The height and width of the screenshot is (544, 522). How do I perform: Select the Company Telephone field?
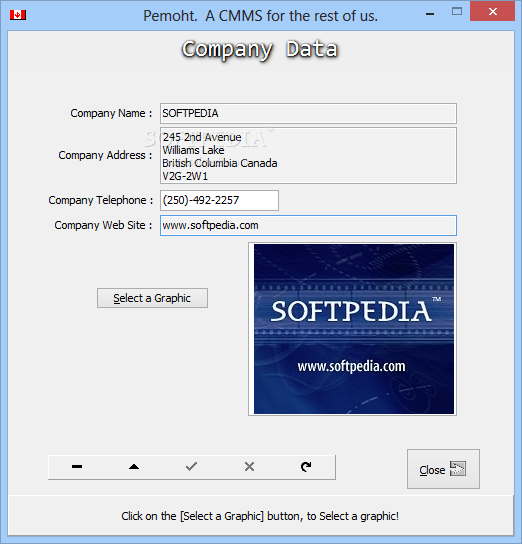[x=219, y=200]
